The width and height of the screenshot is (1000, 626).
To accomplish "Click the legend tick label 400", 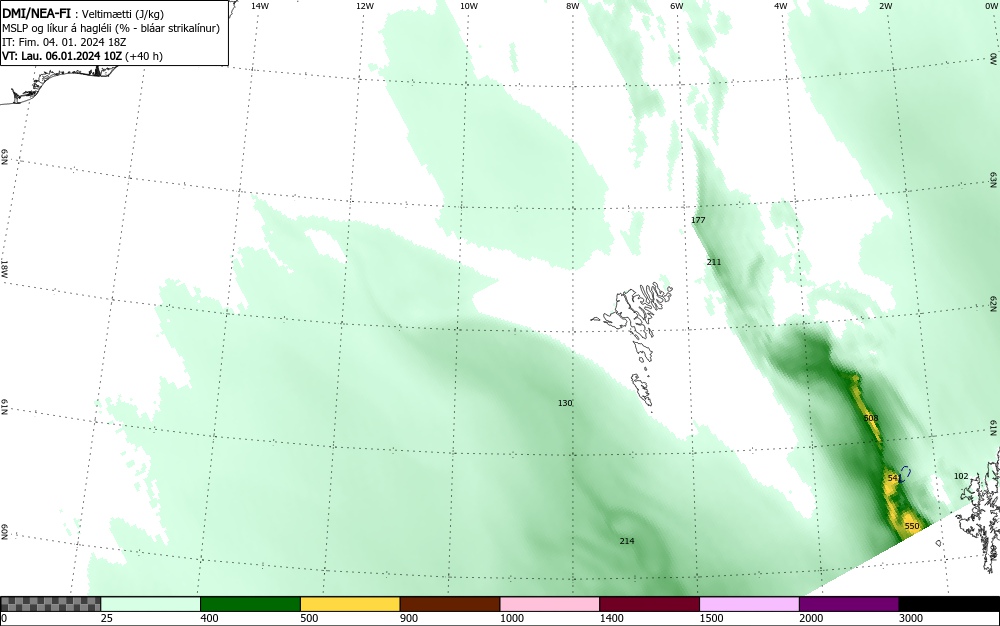I will (209, 618).
